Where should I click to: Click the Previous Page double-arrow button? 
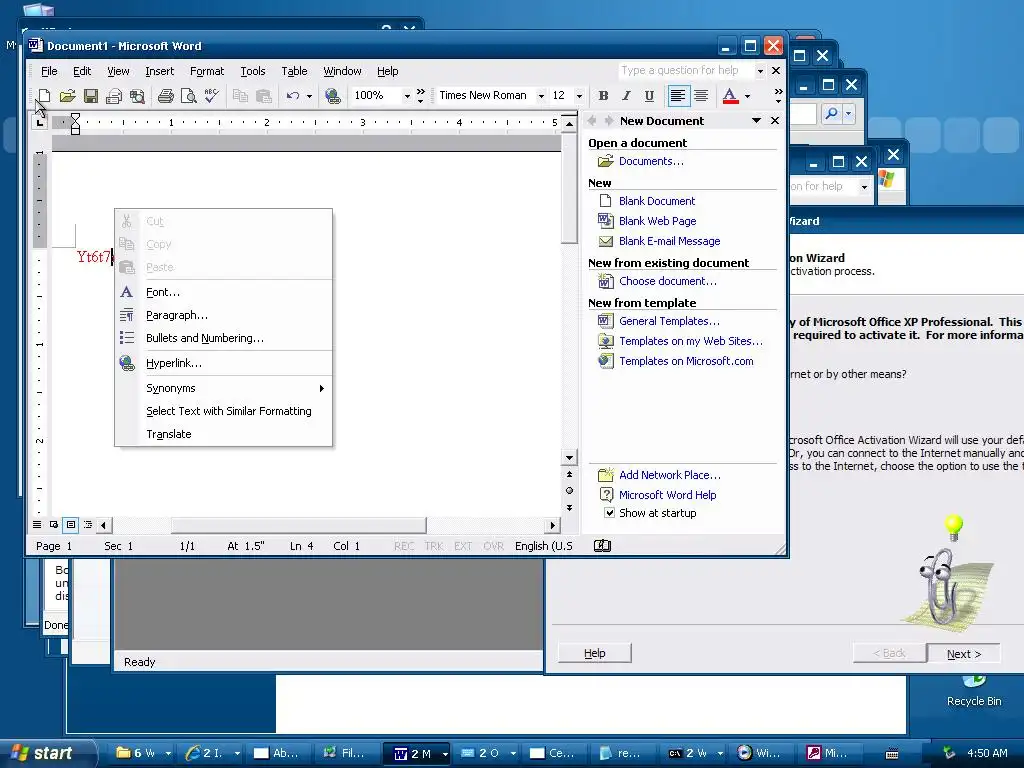coord(569,475)
